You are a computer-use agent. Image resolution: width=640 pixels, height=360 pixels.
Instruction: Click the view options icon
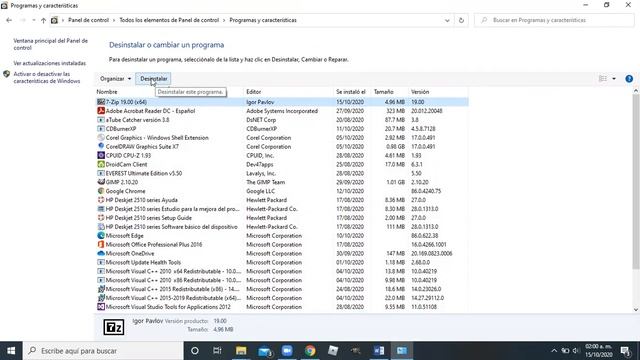[603, 79]
